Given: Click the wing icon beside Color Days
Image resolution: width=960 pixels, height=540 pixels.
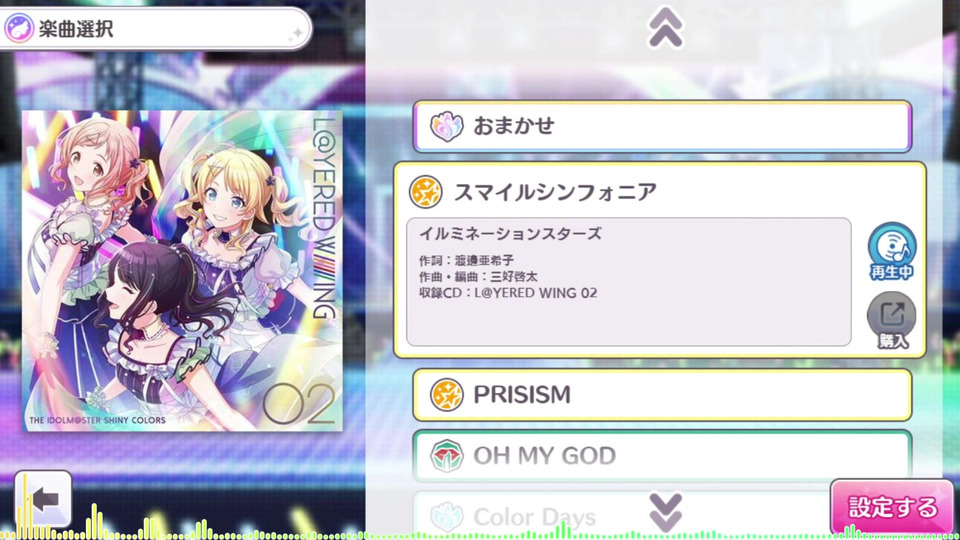Looking at the screenshot, I should point(446,516).
